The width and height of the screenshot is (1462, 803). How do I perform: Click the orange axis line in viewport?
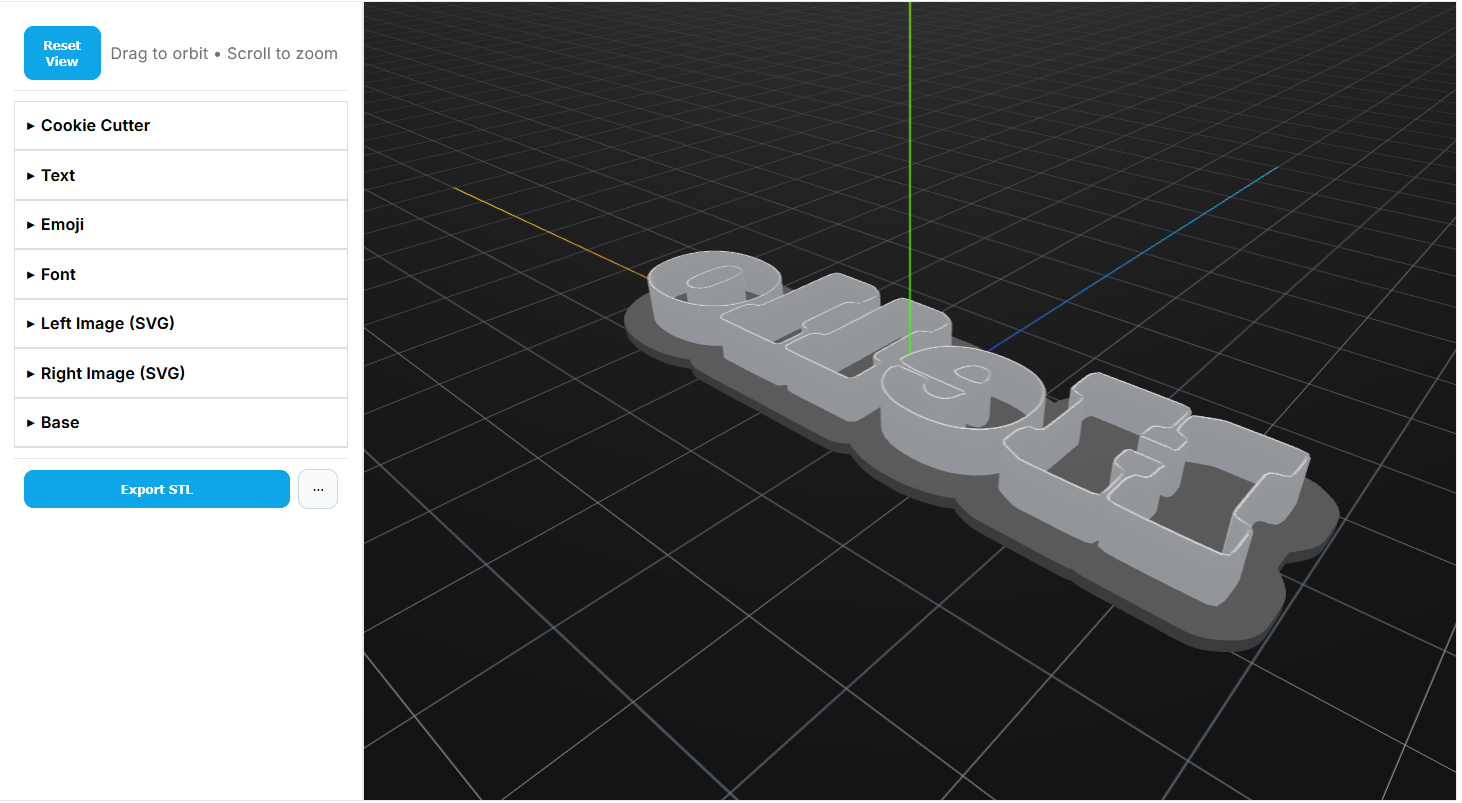pyautogui.click(x=550, y=230)
